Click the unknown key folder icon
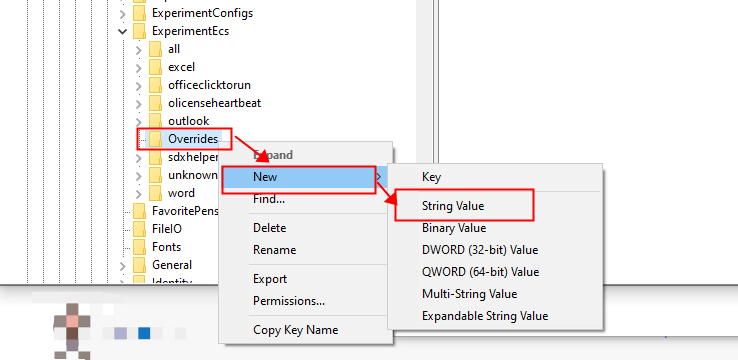This screenshot has width=738, height=360. point(155,175)
